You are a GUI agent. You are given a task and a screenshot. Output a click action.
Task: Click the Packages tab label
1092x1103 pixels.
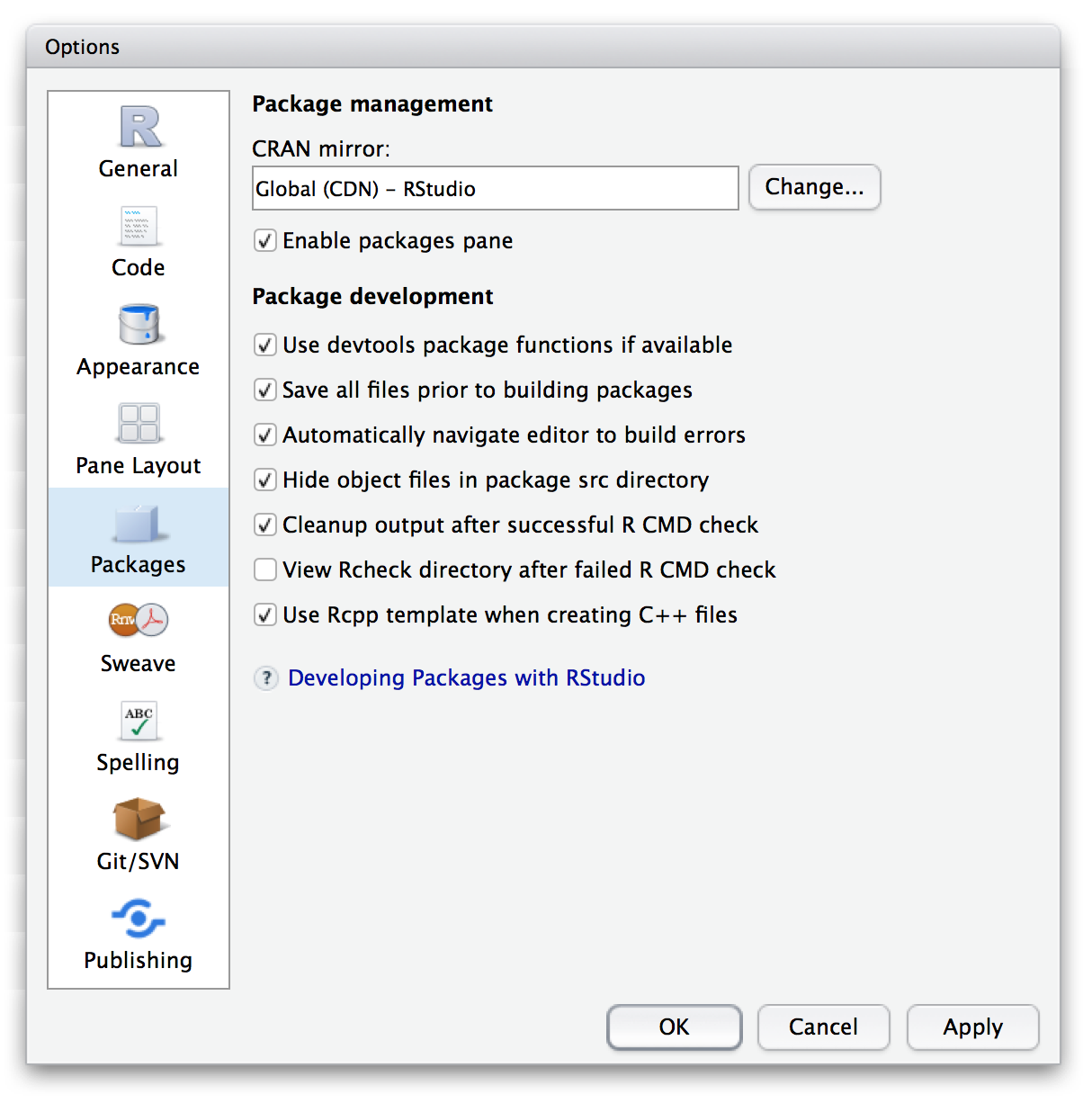point(139,565)
